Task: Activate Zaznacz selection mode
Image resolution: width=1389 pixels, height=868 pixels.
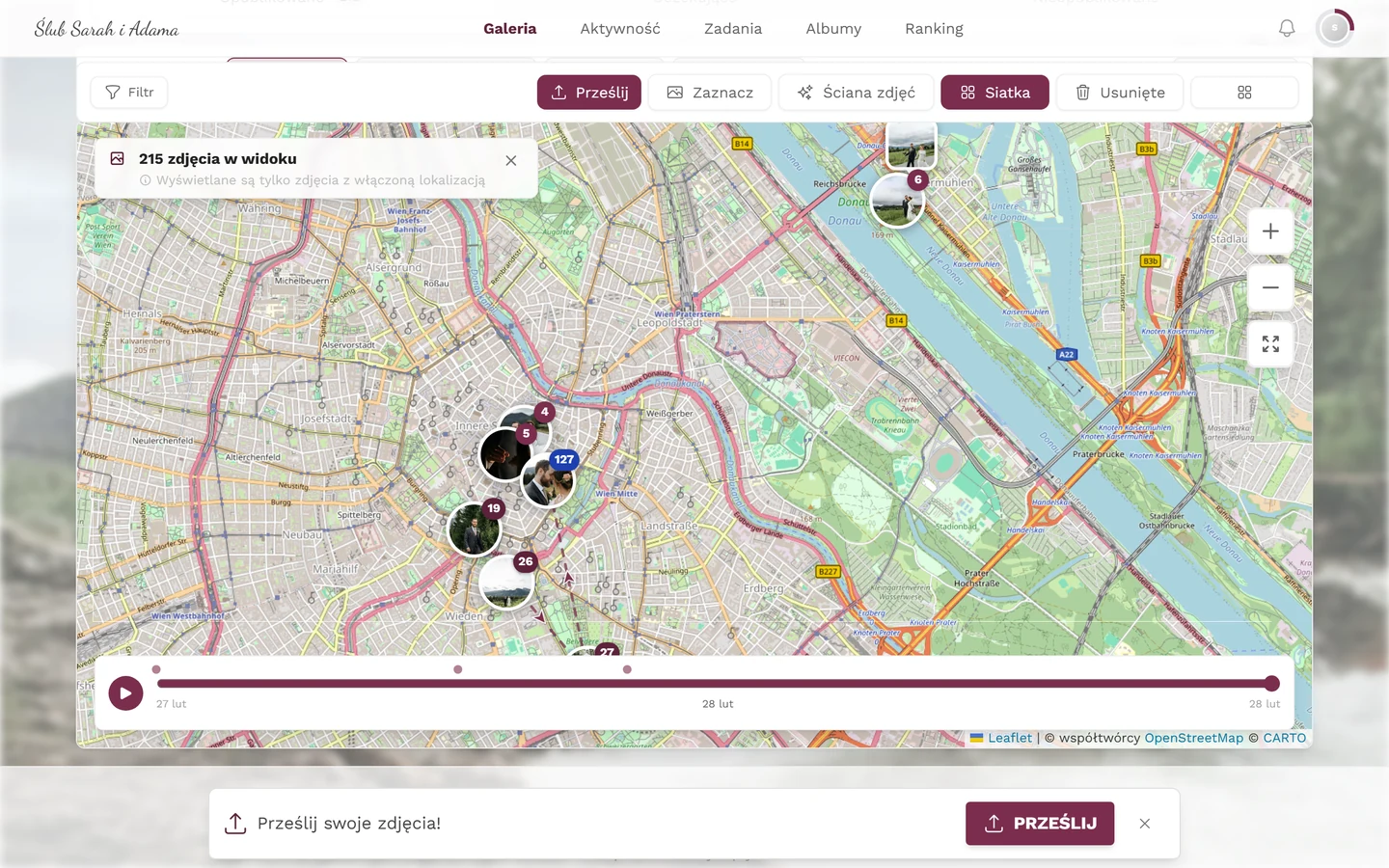Action: click(710, 93)
